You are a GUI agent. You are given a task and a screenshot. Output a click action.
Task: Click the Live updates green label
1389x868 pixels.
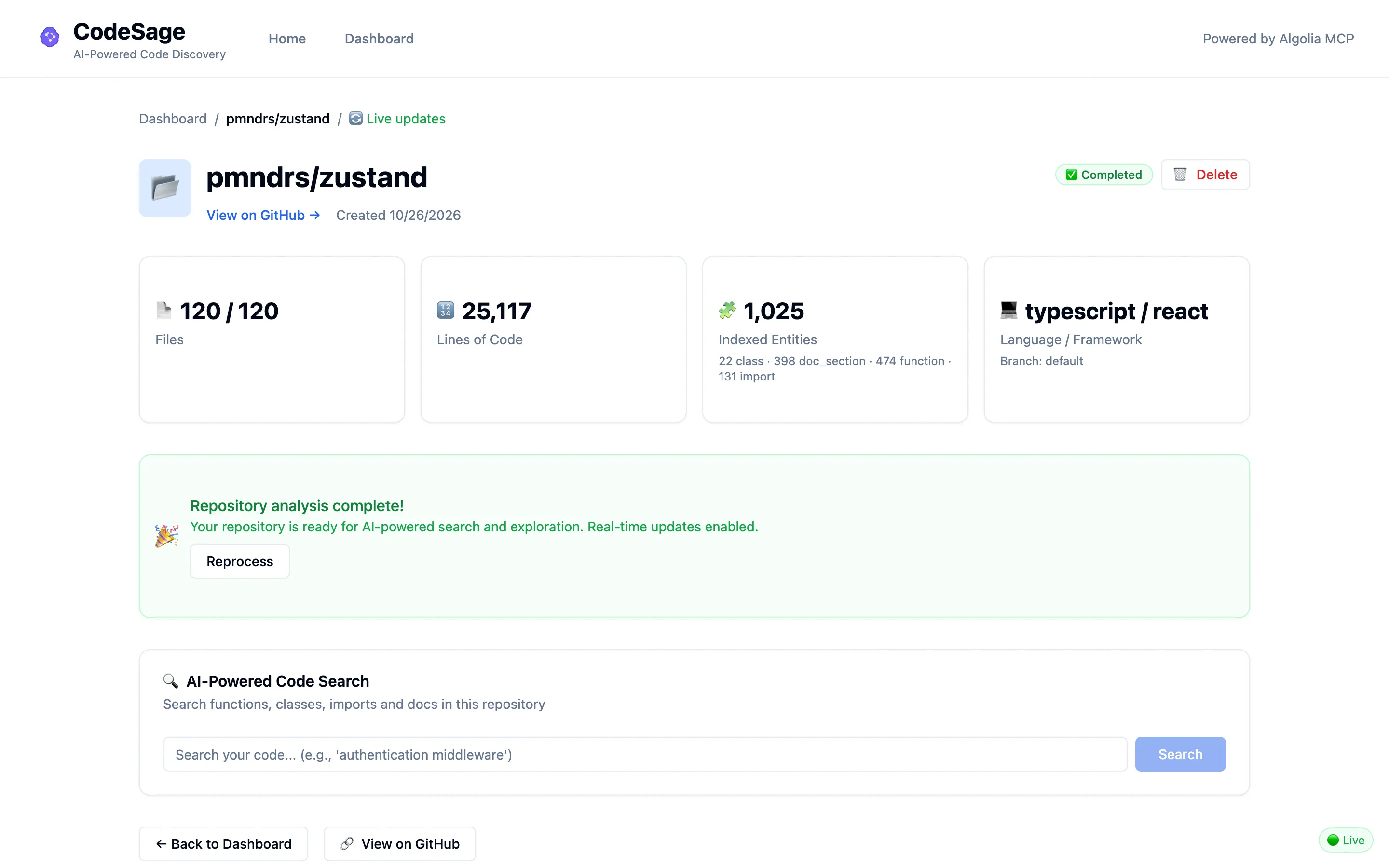pyautogui.click(x=406, y=118)
